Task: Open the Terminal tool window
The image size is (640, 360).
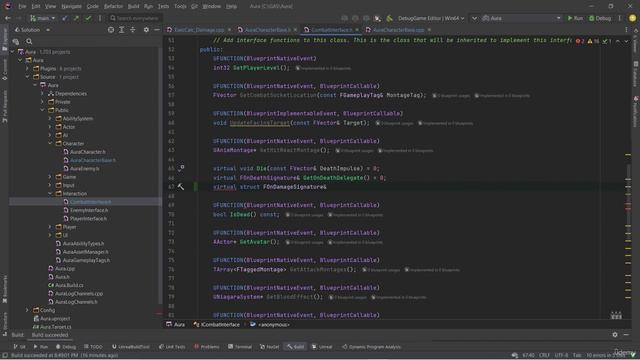Action: point(240,347)
